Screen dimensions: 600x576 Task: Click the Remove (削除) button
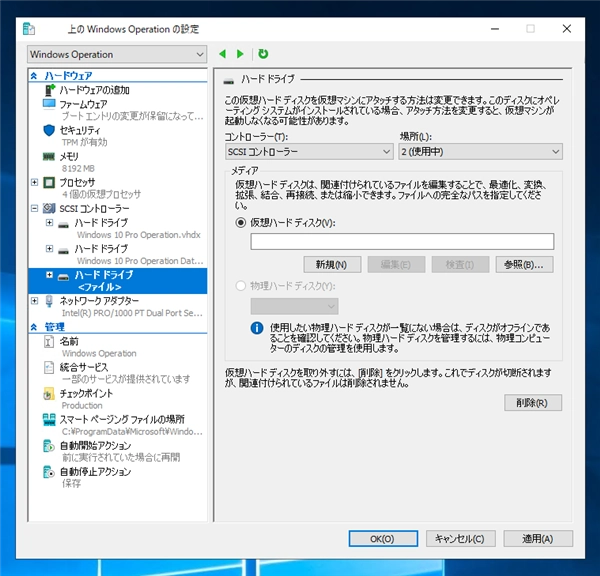533,403
